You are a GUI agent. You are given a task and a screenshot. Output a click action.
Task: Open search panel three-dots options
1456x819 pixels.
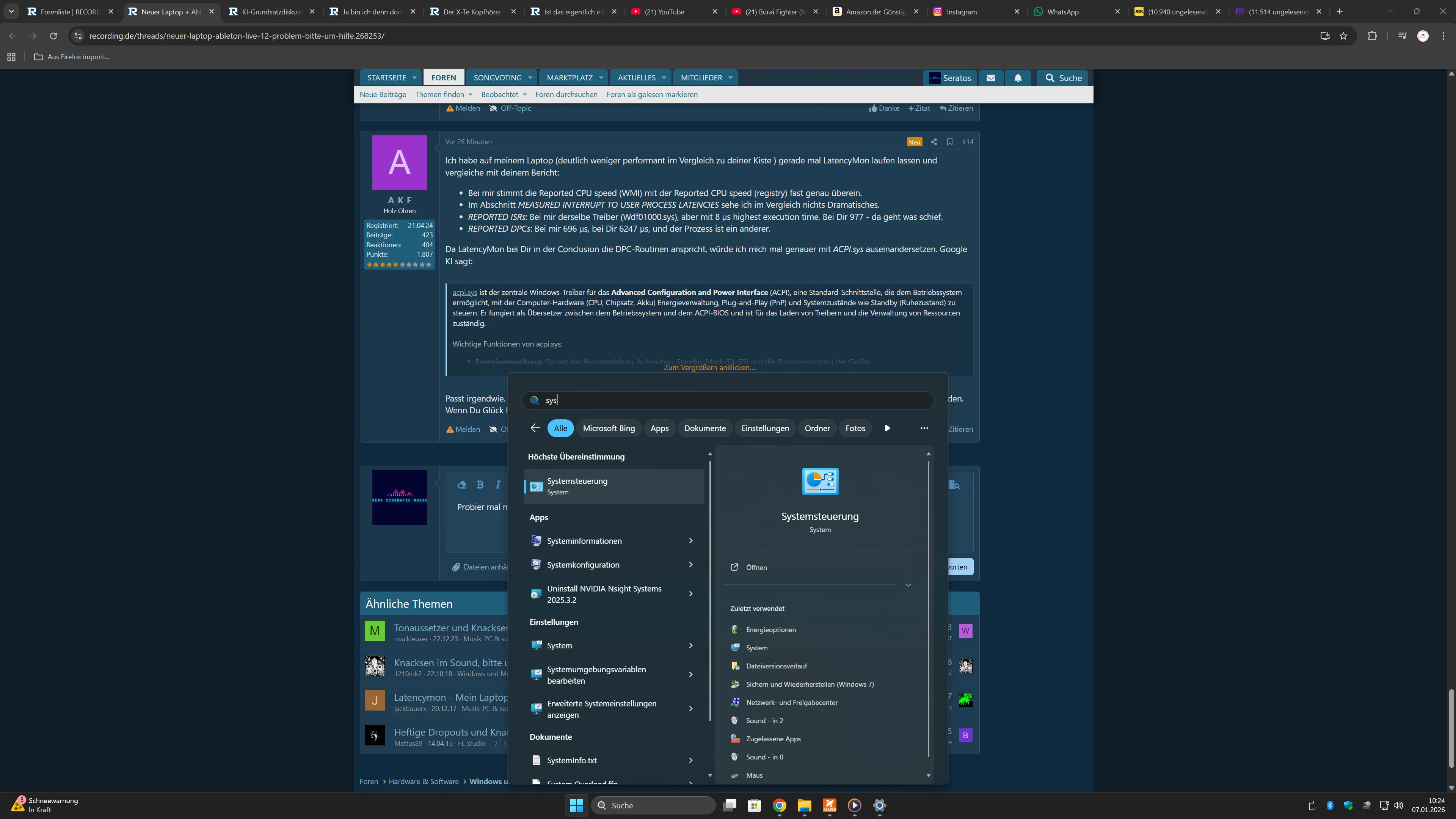[924, 428]
